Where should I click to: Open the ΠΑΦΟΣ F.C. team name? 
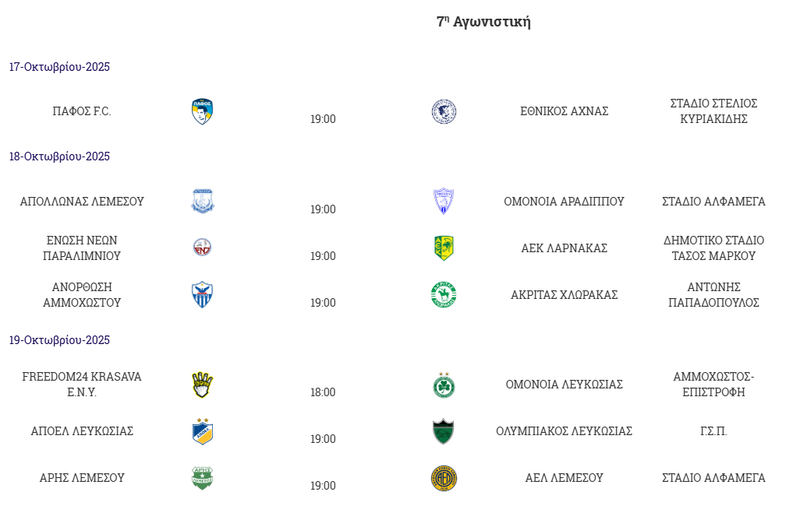coord(82,111)
